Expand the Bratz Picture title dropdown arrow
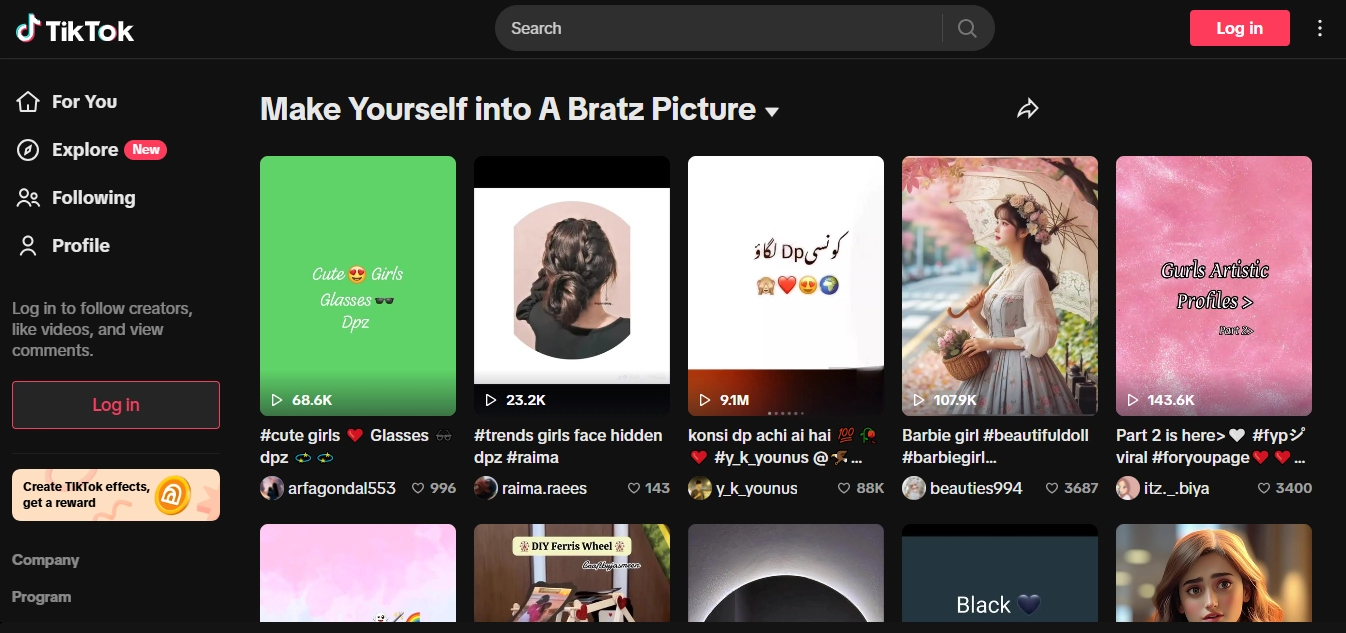This screenshot has width=1346, height=633. (771, 112)
